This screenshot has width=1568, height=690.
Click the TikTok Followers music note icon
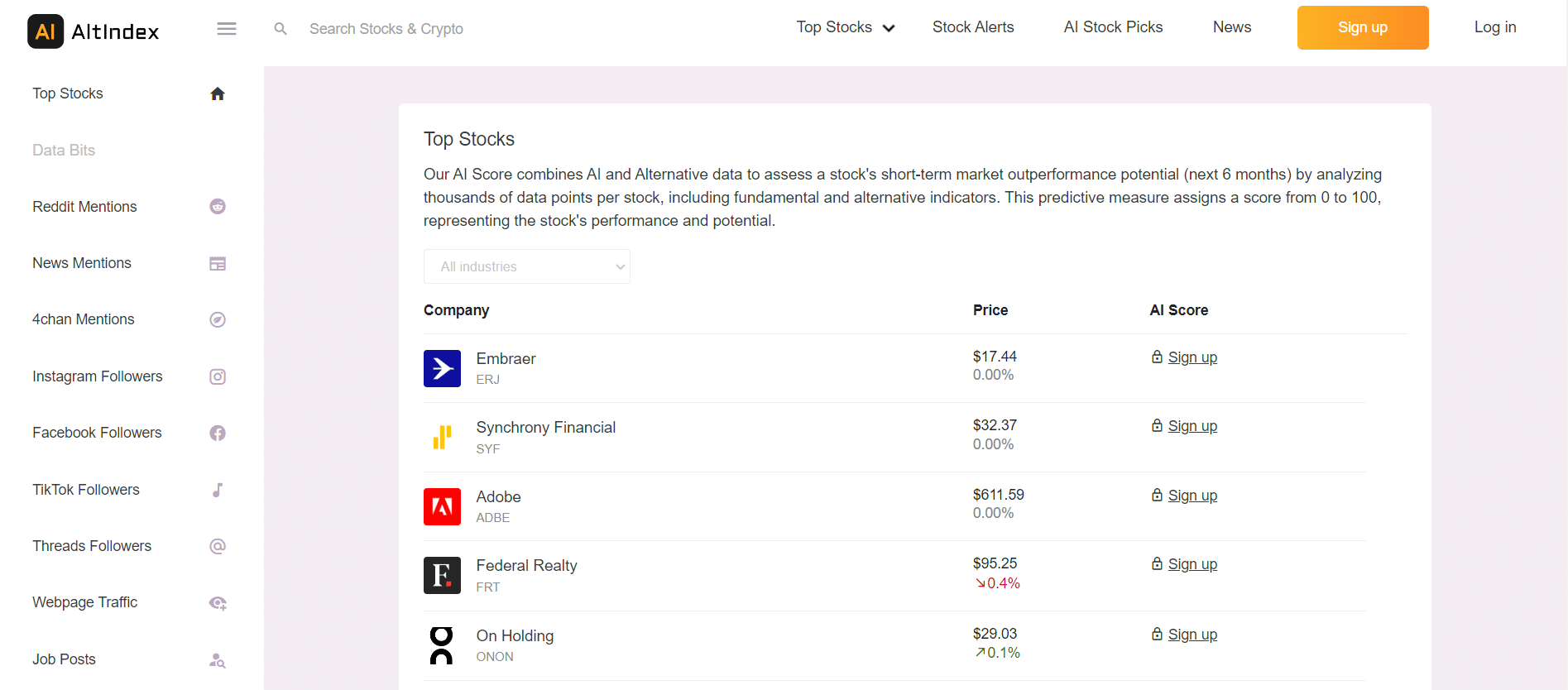click(218, 490)
